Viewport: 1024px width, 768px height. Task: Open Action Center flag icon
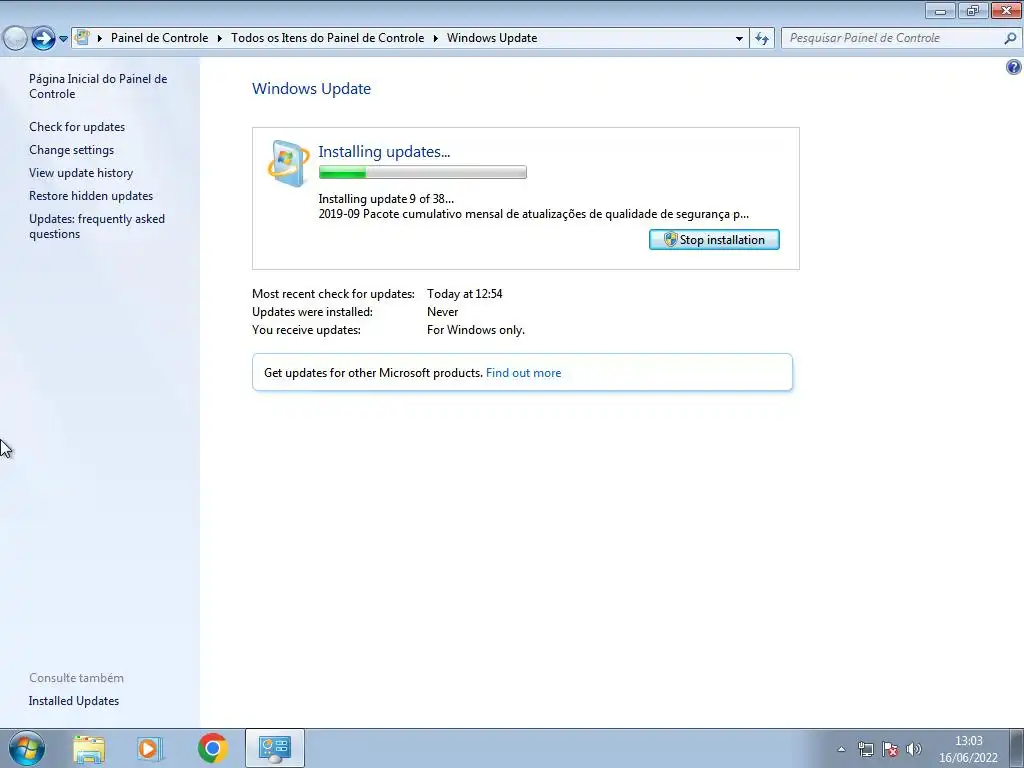click(889, 749)
